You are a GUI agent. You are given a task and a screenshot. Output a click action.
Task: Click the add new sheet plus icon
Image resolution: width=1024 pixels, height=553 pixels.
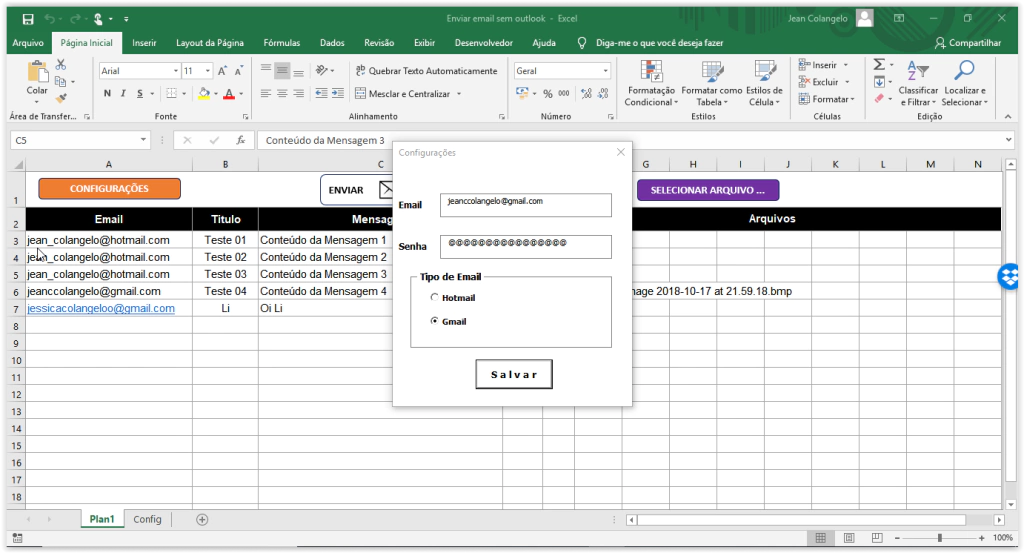tap(202, 519)
